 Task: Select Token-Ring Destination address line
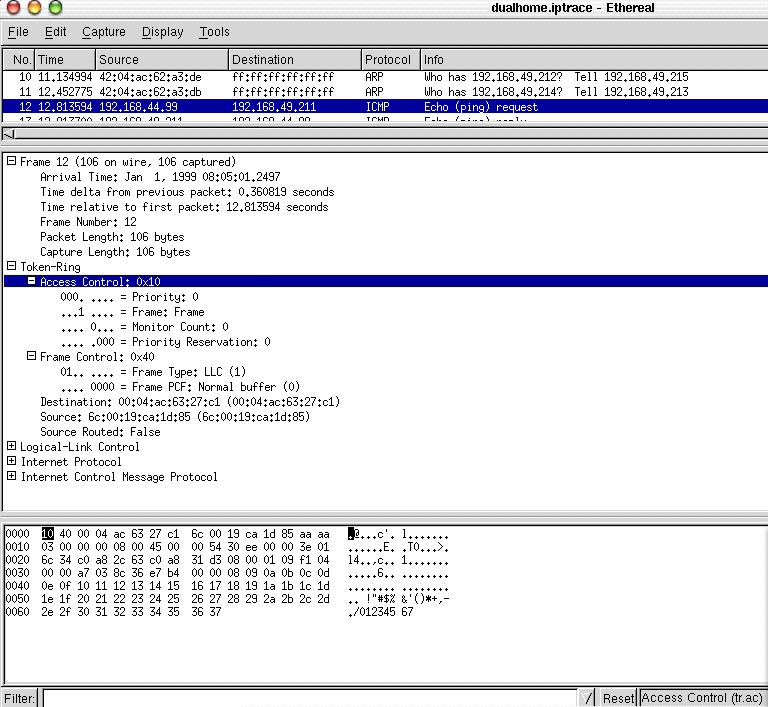pyautogui.click(x=190, y=402)
